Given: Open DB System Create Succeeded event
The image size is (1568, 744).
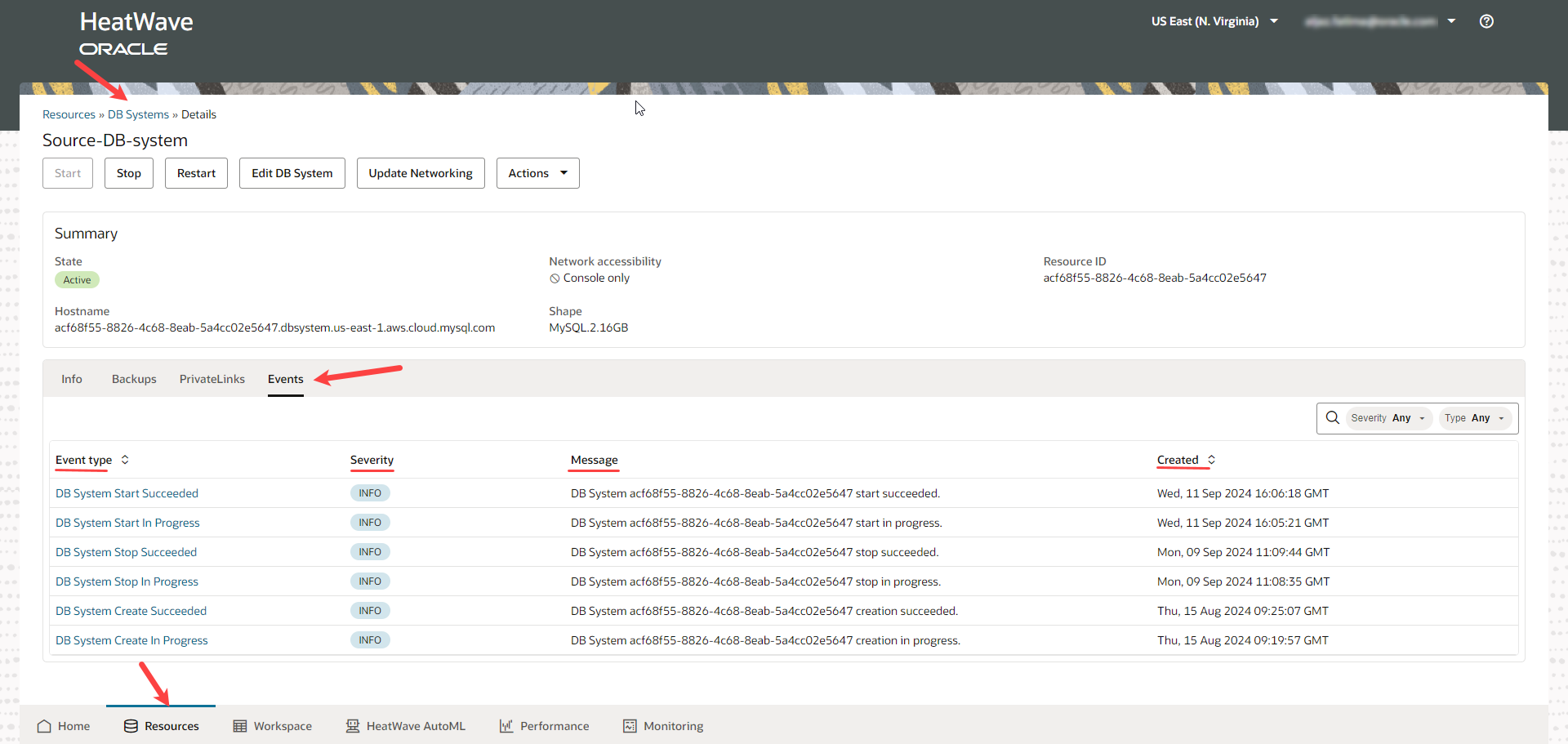Looking at the screenshot, I should pos(131,611).
